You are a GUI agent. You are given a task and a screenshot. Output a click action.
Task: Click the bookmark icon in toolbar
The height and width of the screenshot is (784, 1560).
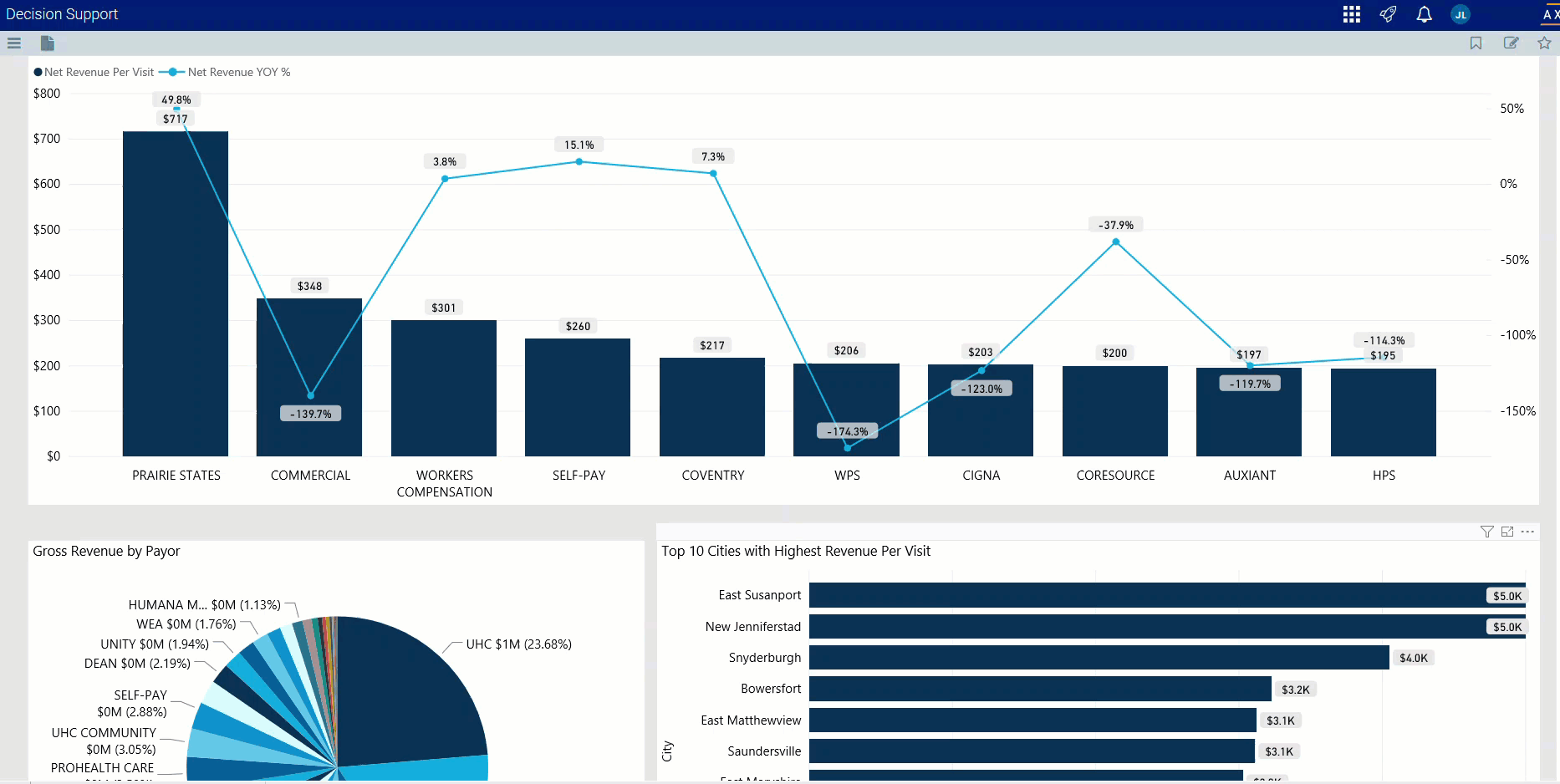click(1476, 43)
